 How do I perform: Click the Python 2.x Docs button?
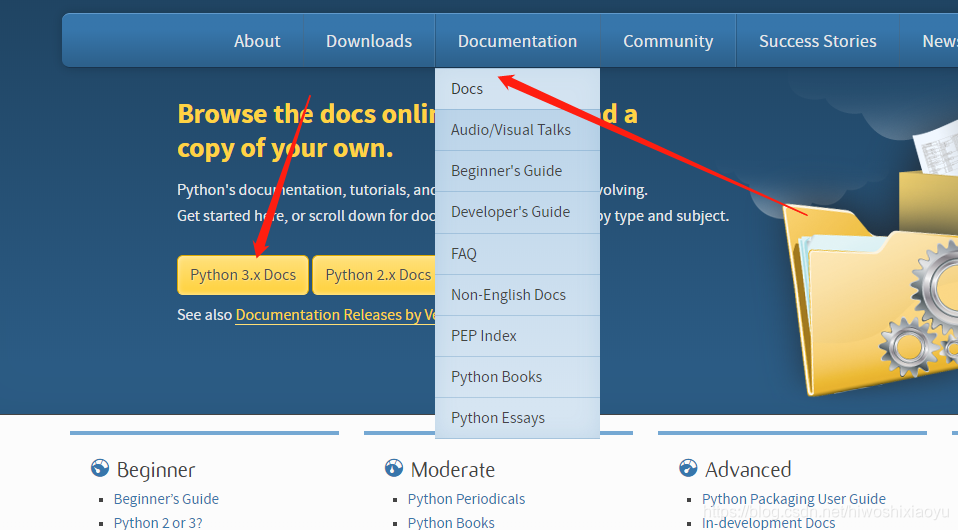coord(374,275)
